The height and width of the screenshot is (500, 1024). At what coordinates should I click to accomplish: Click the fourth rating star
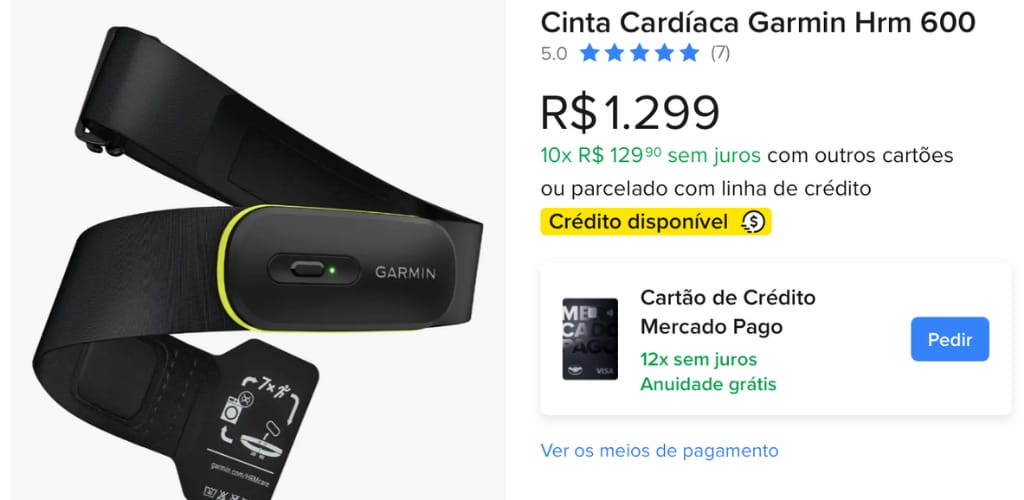(664, 53)
